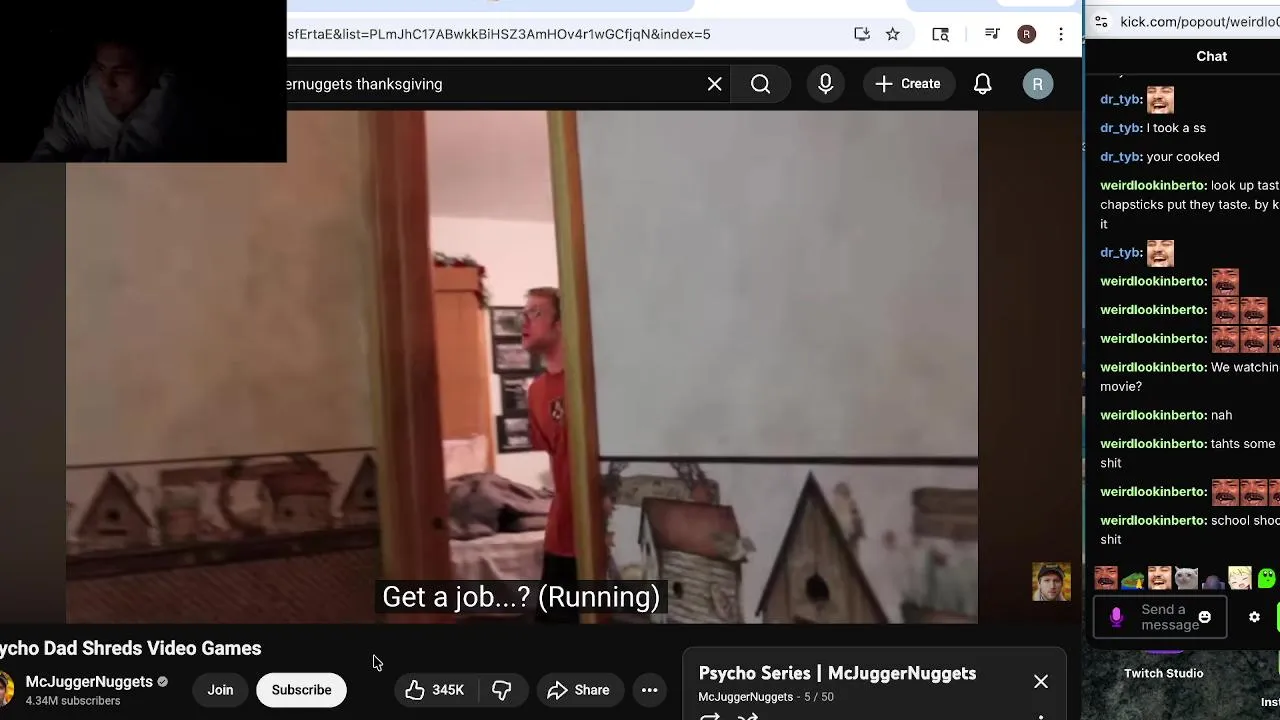This screenshot has height=720, width=1280.
Task: Click the channel watermark thumbnail on video
Action: tap(1051, 582)
